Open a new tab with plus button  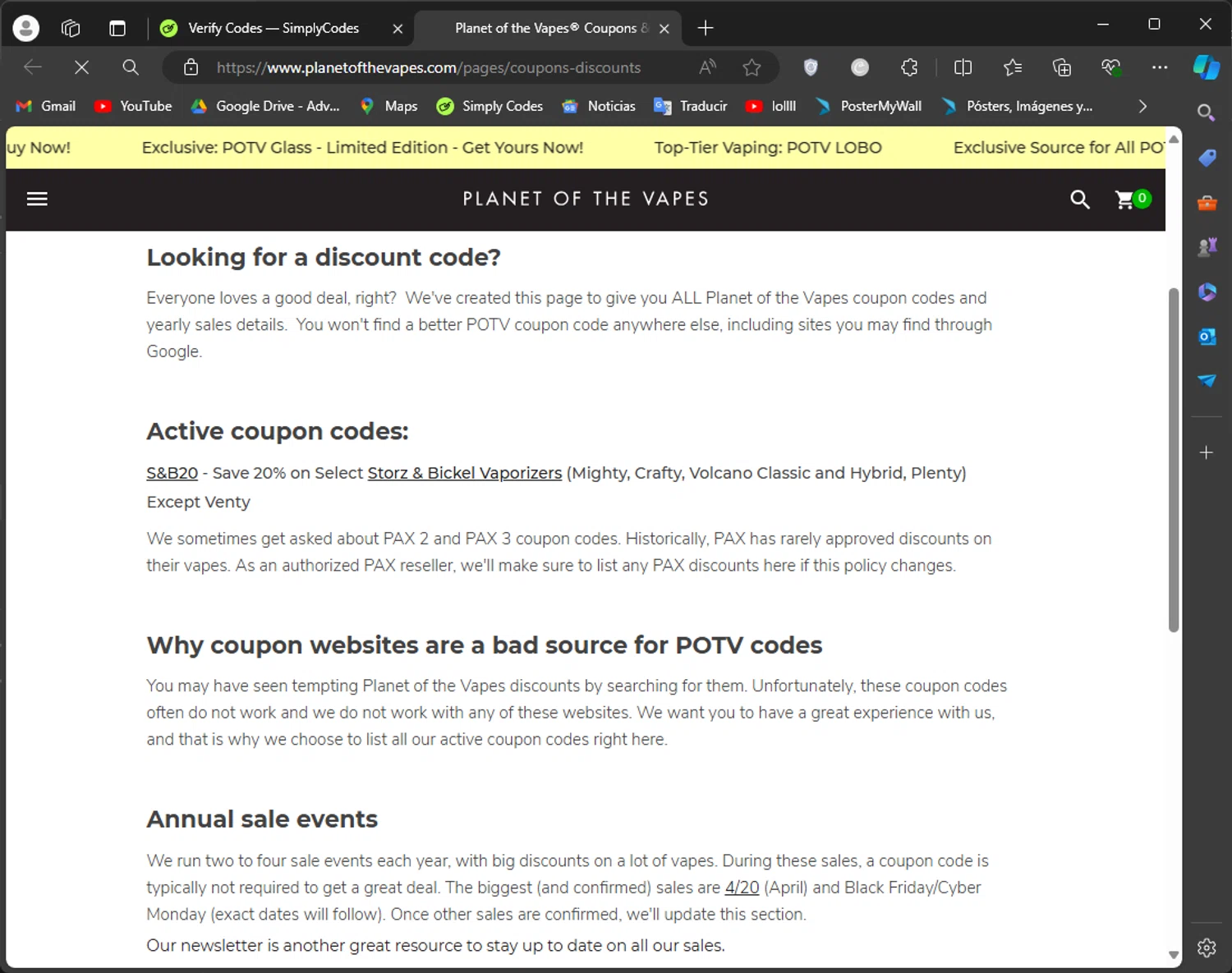[x=705, y=28]
